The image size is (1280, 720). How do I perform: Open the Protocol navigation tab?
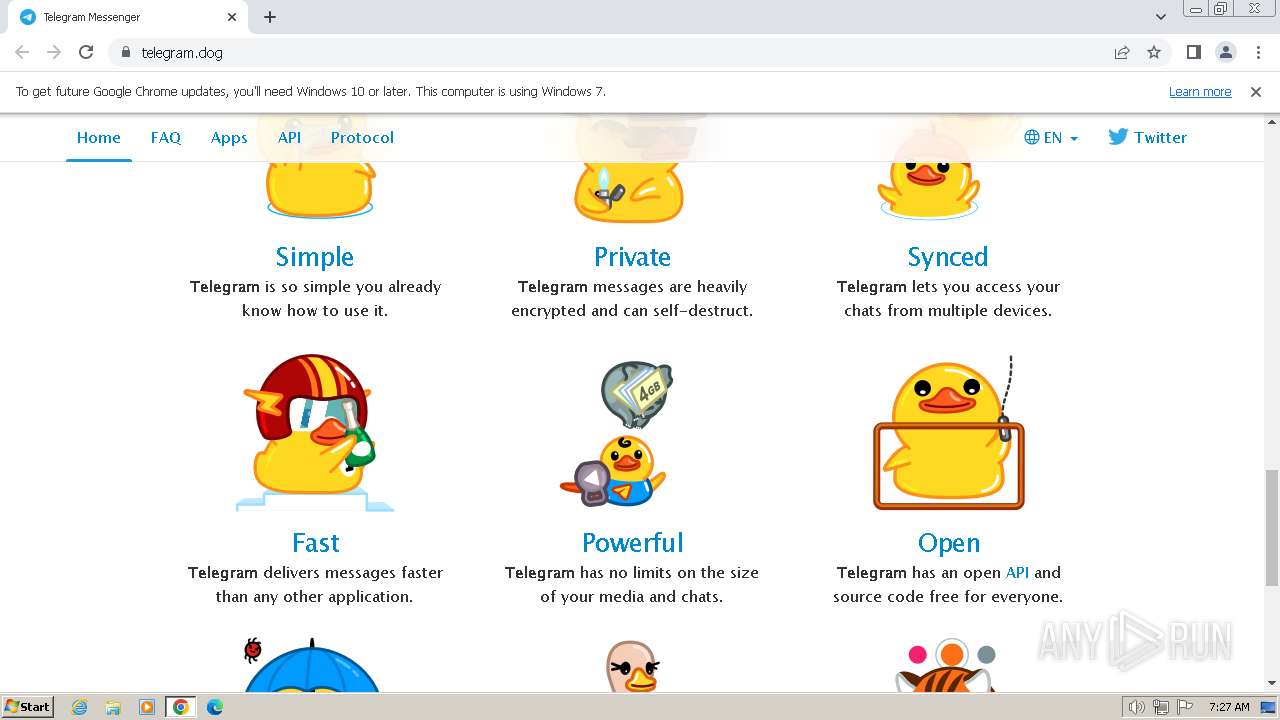click(x=362, y=138)
